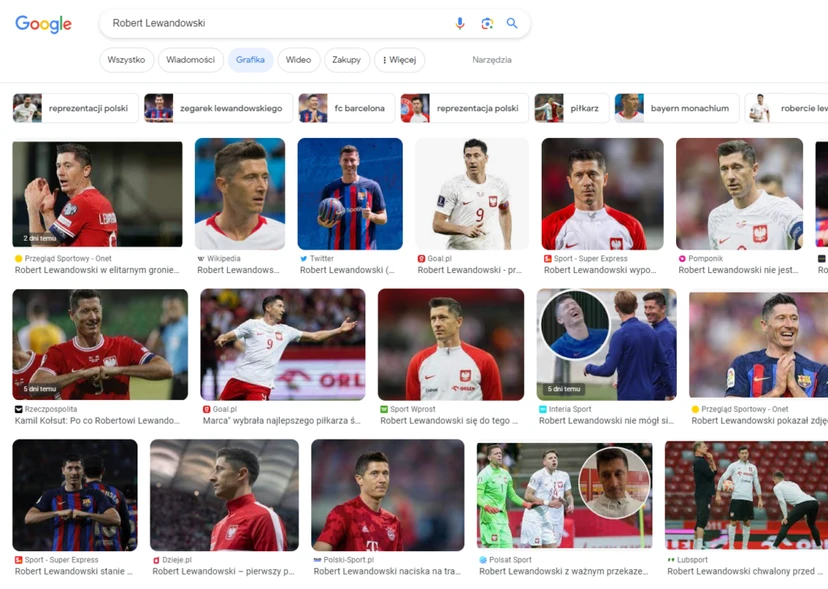
Task: Click the magnifying glass search icon
Action: pos(512,23)
